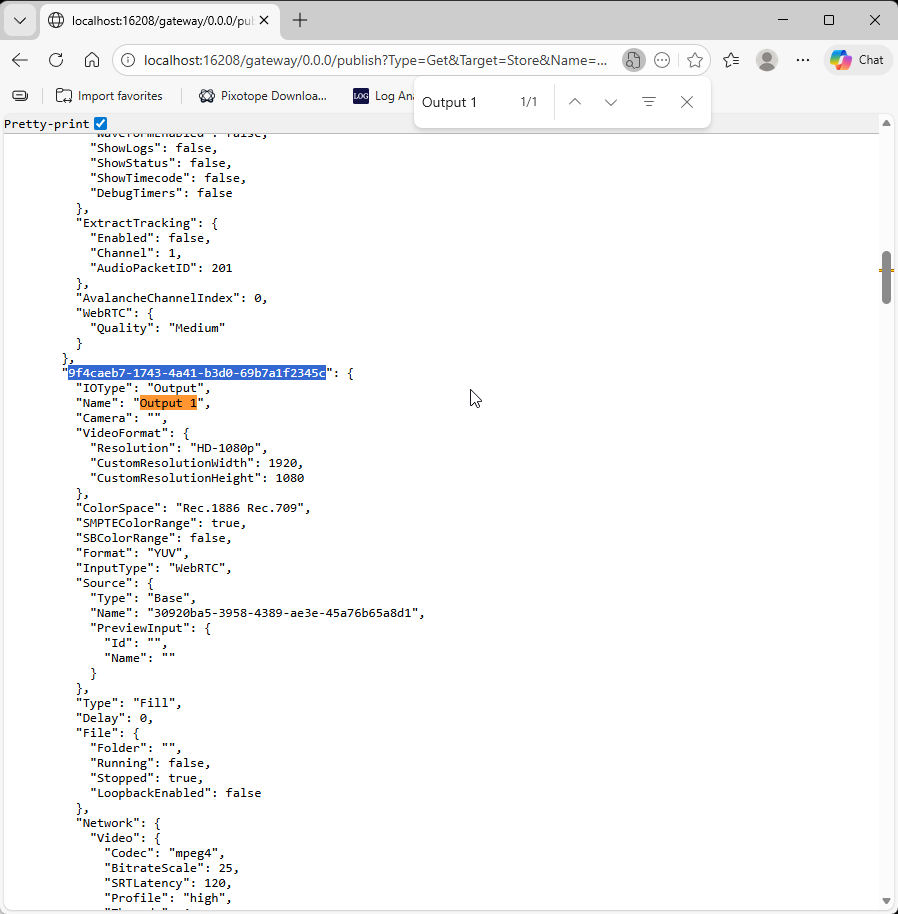
Task: Go to the browser Home page
Action: coord(92,60)
